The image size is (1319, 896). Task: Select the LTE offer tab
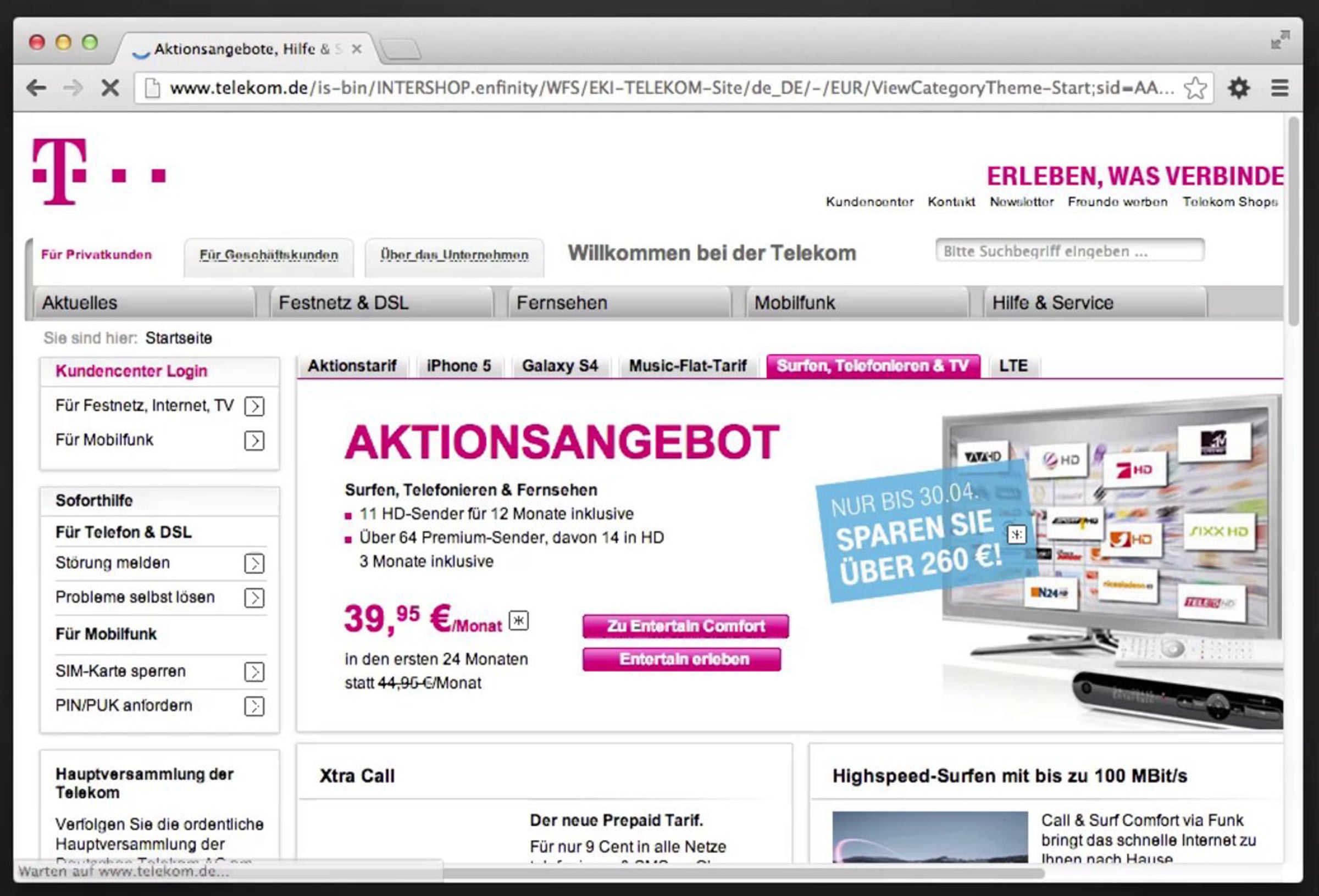point(1013,366)
